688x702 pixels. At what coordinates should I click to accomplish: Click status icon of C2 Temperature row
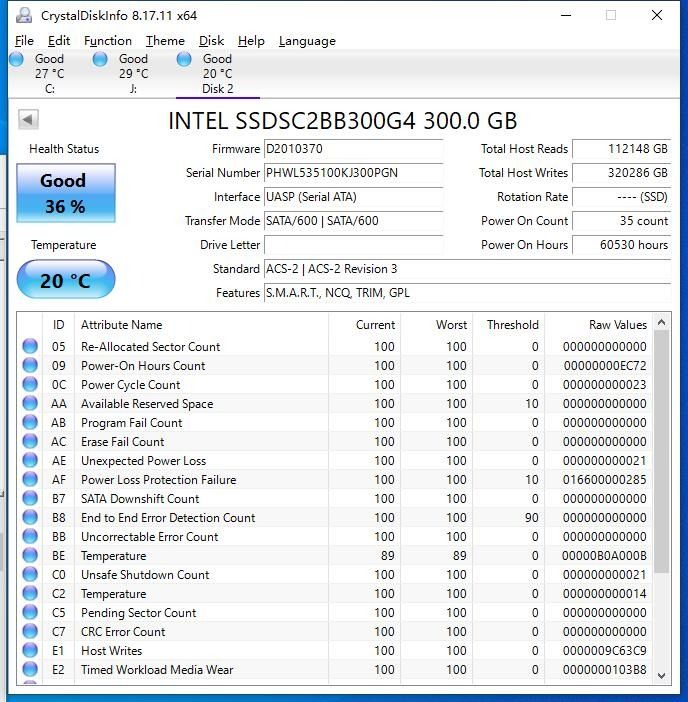[30, 594]
